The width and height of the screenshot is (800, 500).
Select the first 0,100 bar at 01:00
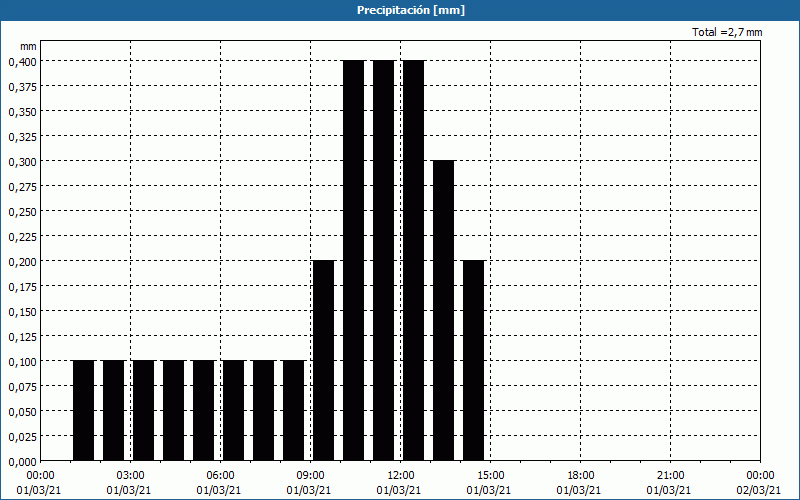[x=84, y=411]
